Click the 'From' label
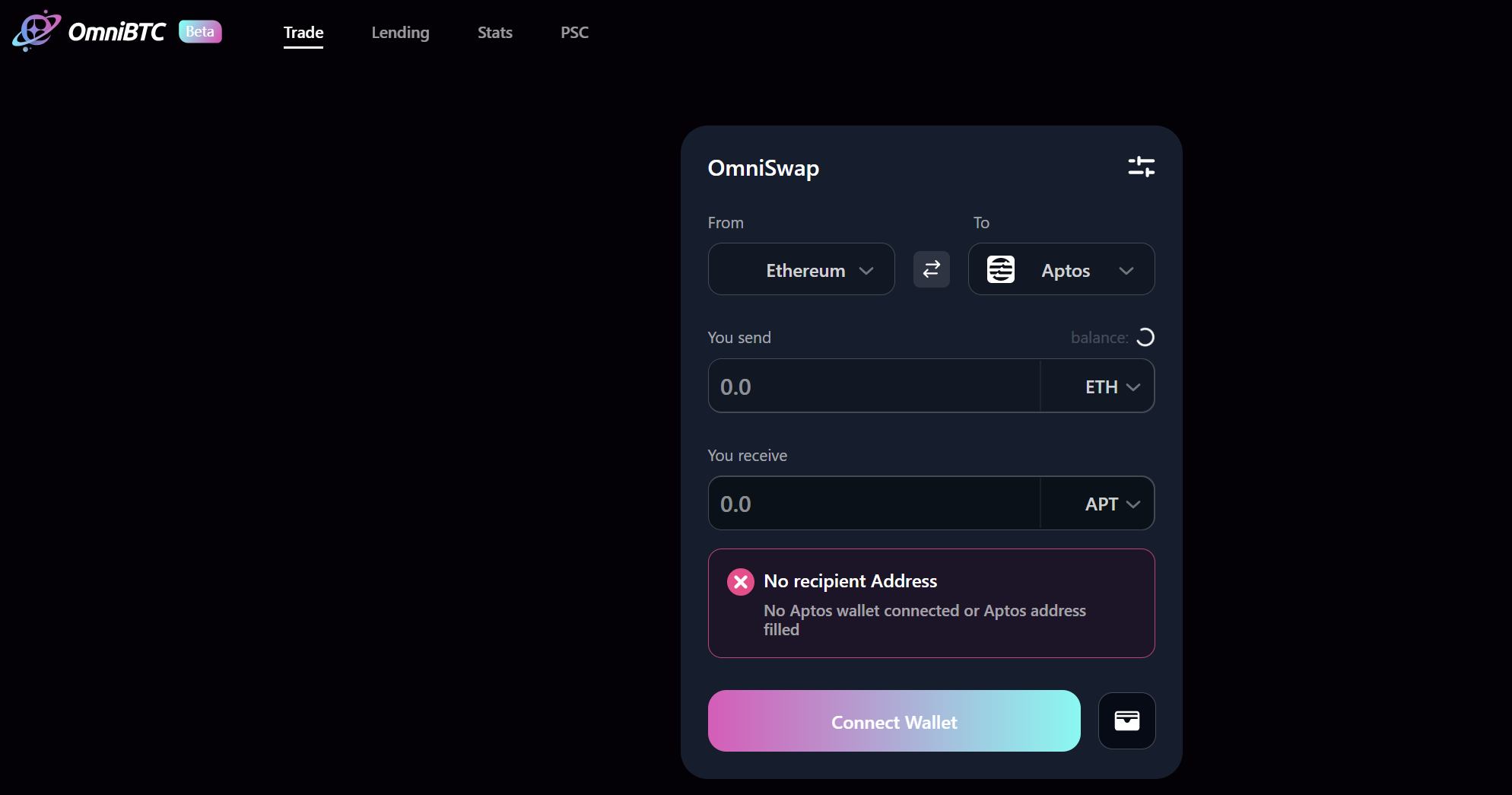This screenshot has height=795, width=1512. [726, 223]
